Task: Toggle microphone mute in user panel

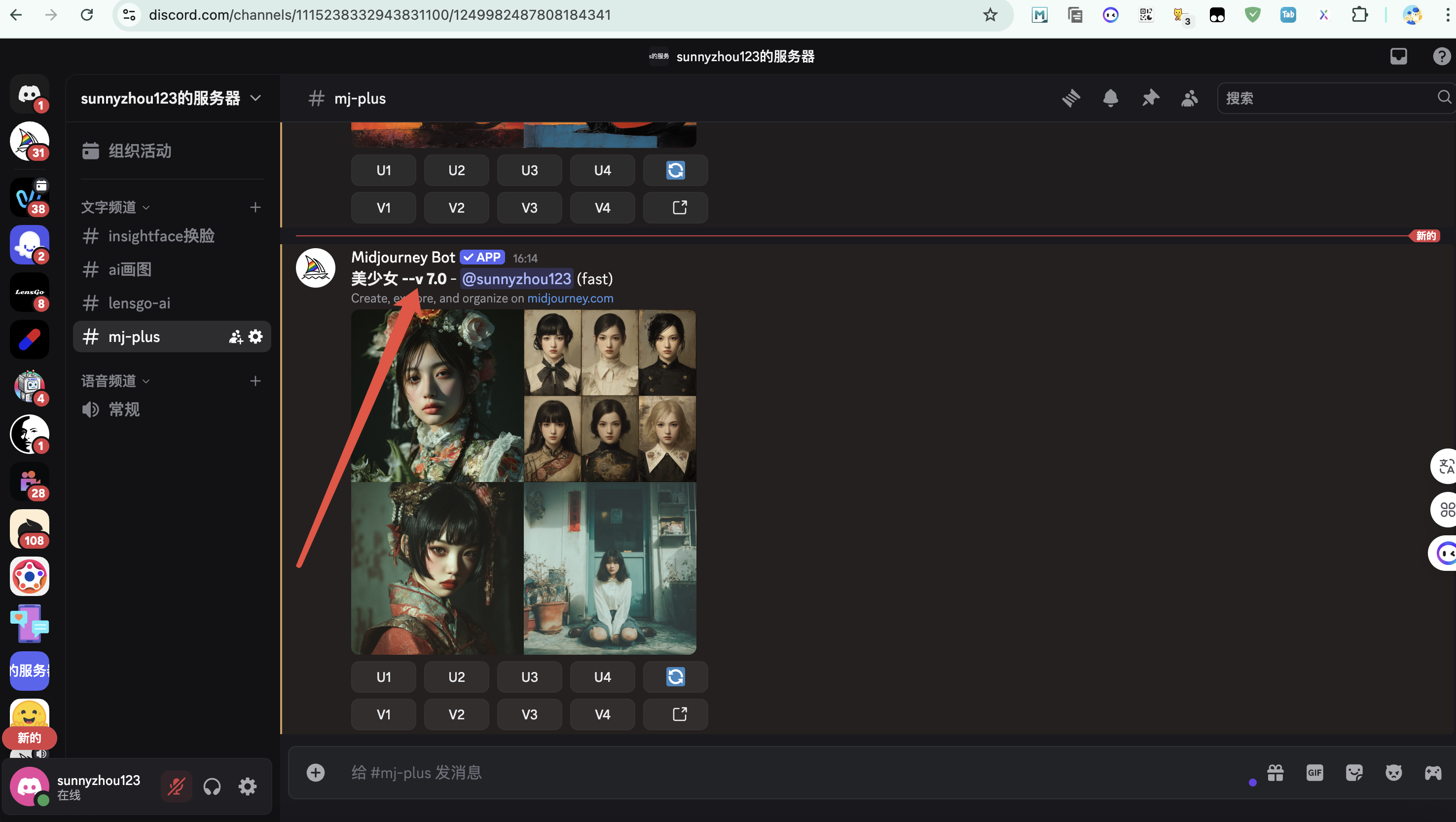Action: [177, 786]
